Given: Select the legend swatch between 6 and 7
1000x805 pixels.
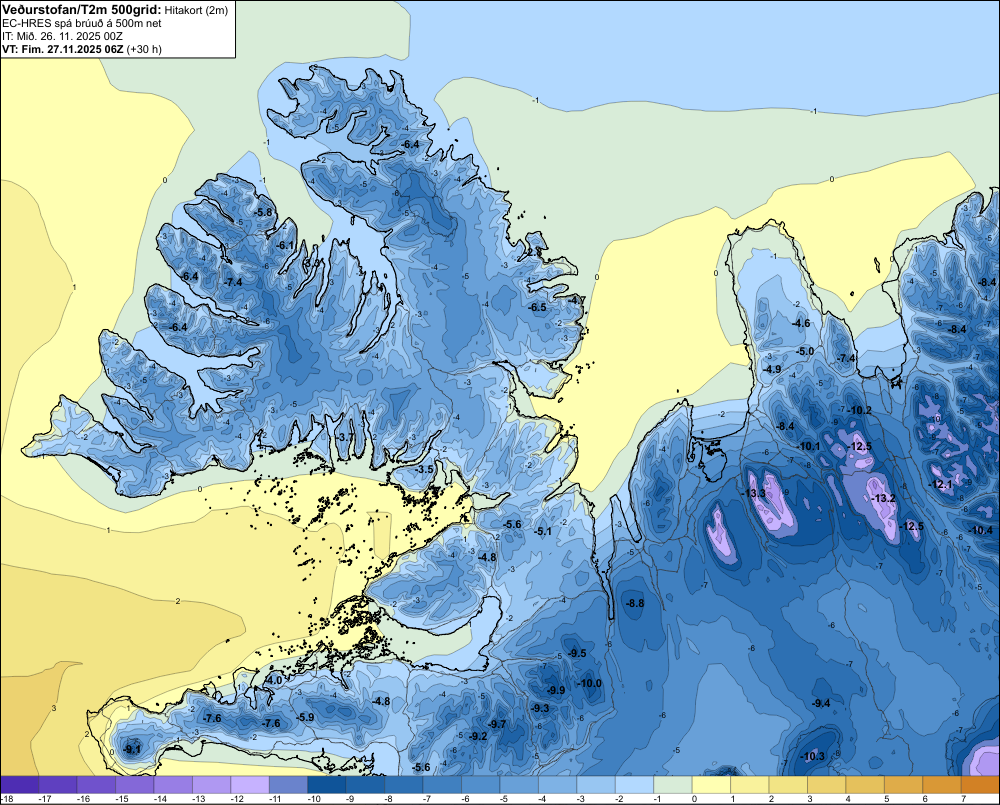Looking at the screenshot, I should click(x=942, y=785).
